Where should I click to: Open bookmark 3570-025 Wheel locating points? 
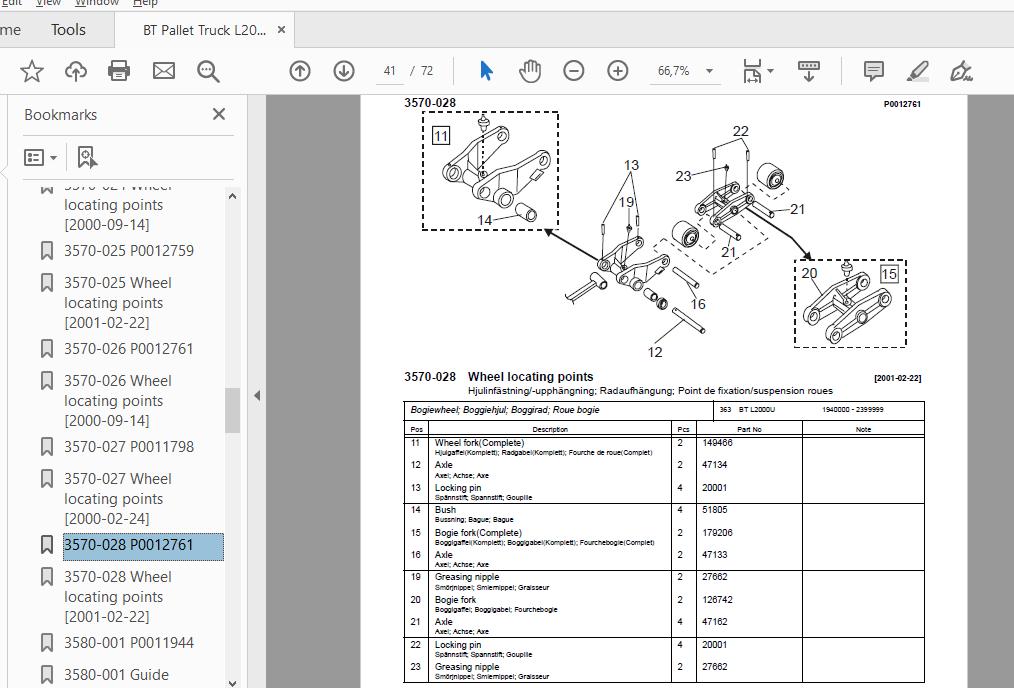click(x=118, y=303)
